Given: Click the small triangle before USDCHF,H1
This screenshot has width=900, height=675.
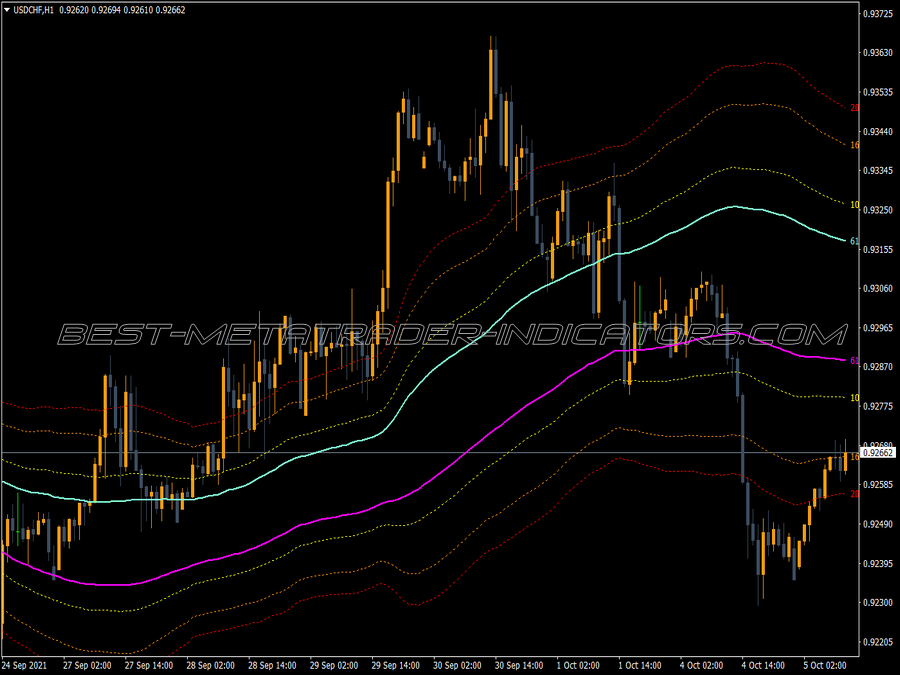Looking at the screenshot, I should (x=7, y=10).
